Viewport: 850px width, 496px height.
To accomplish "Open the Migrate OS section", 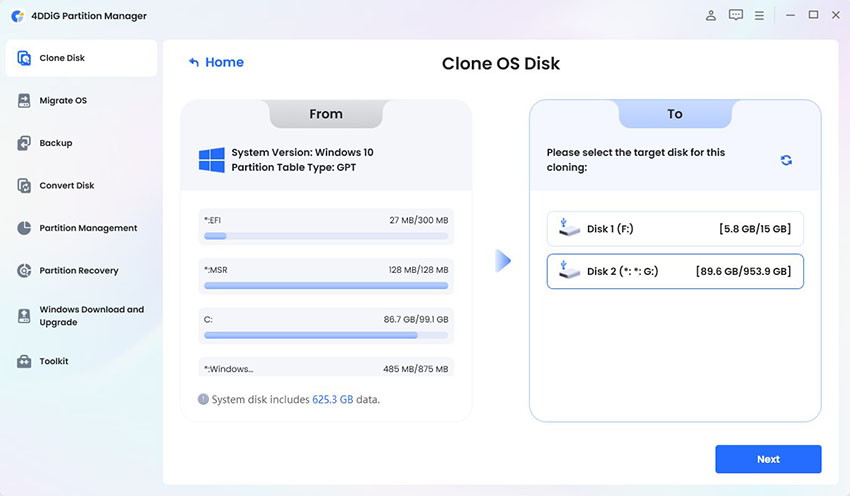I will [x=63, y=100].
